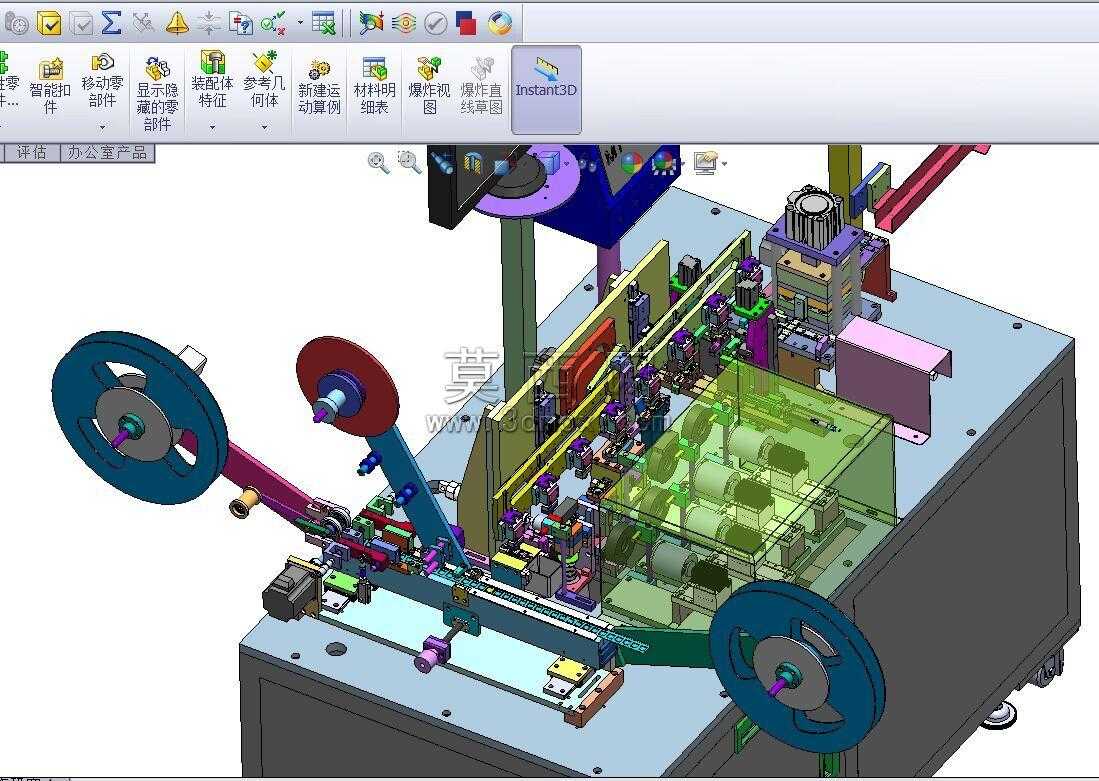Image resolution: width=1099 pixels, height=781 pixels.
Task: Click Zoom to Fit magnifier icon
Action: (378, 163)
